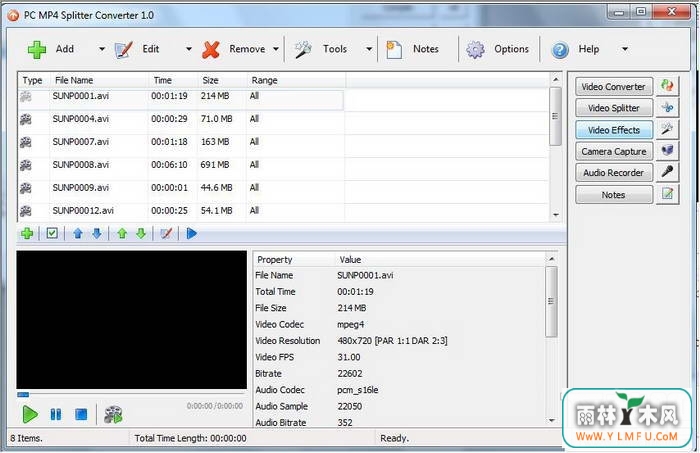
Task: Click the blue move-up arrow icon
Action: click(x=78, y=233)
